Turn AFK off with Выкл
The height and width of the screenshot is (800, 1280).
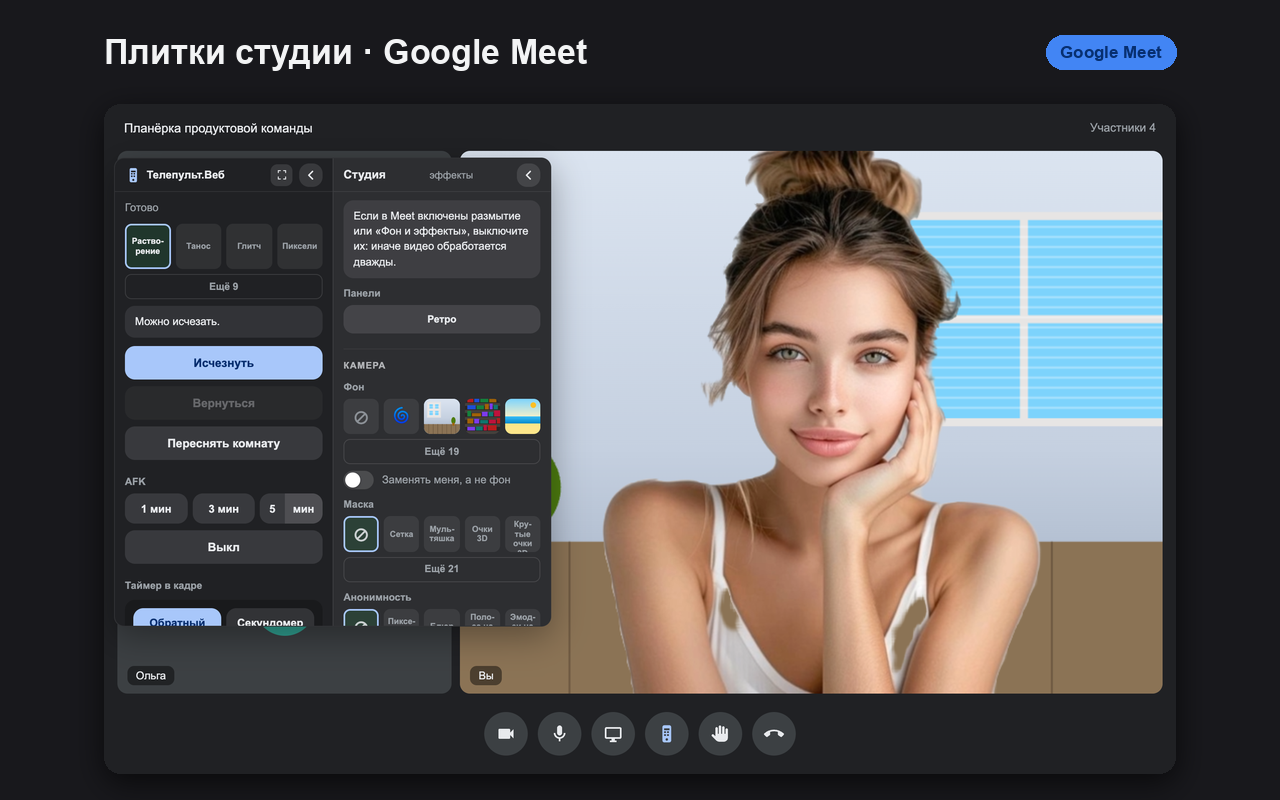tap(223, 547)
